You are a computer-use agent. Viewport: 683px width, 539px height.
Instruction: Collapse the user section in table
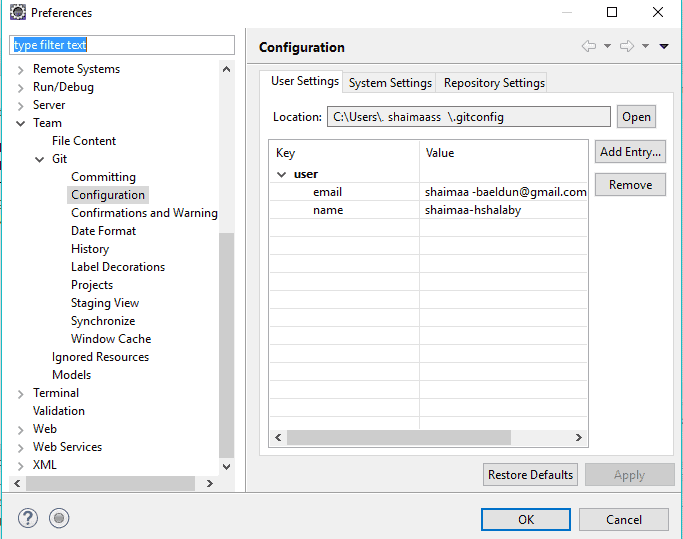point(281,174)
